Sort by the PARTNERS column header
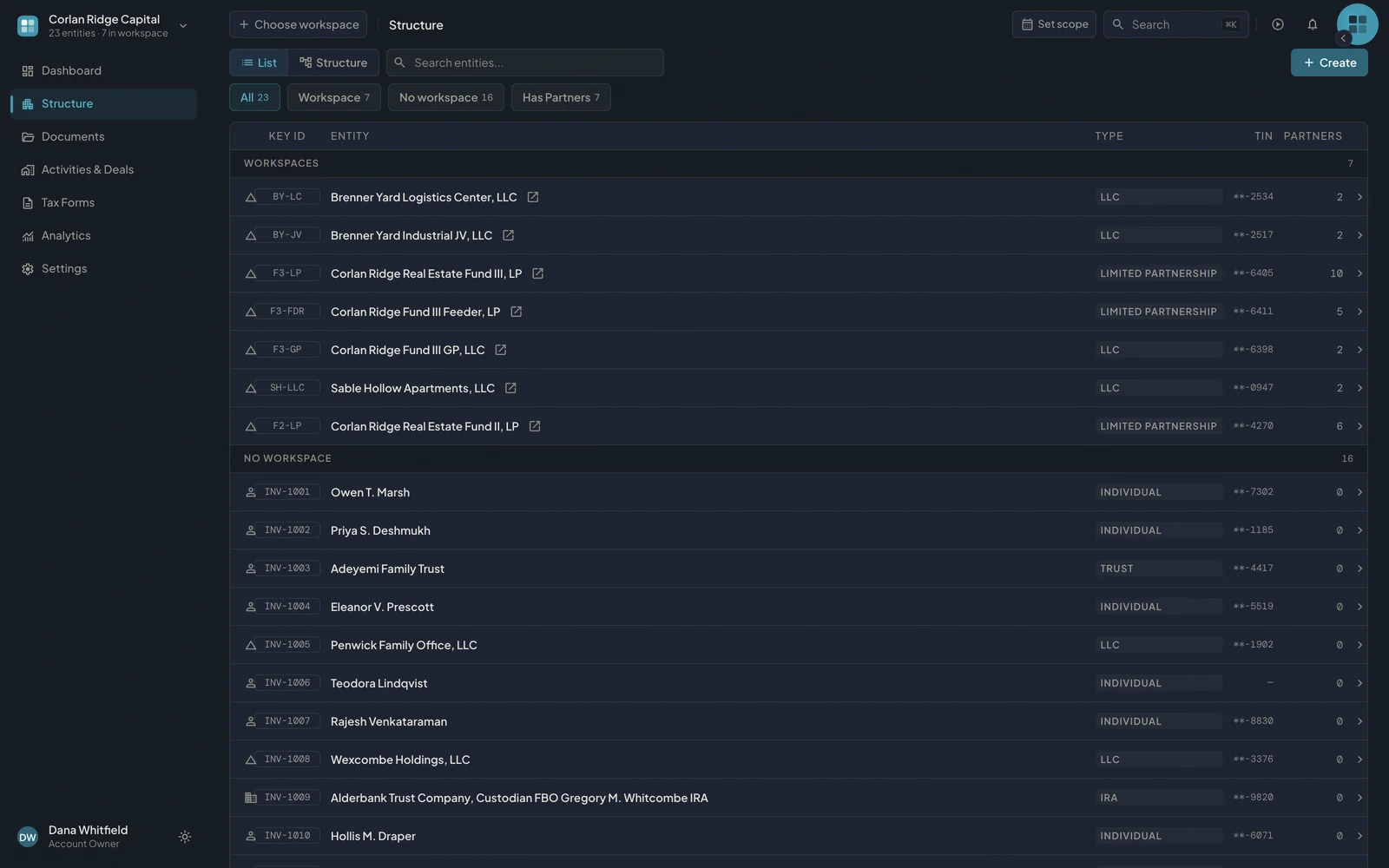This screenshot has width=1389, height=868. click(1313, 136)
